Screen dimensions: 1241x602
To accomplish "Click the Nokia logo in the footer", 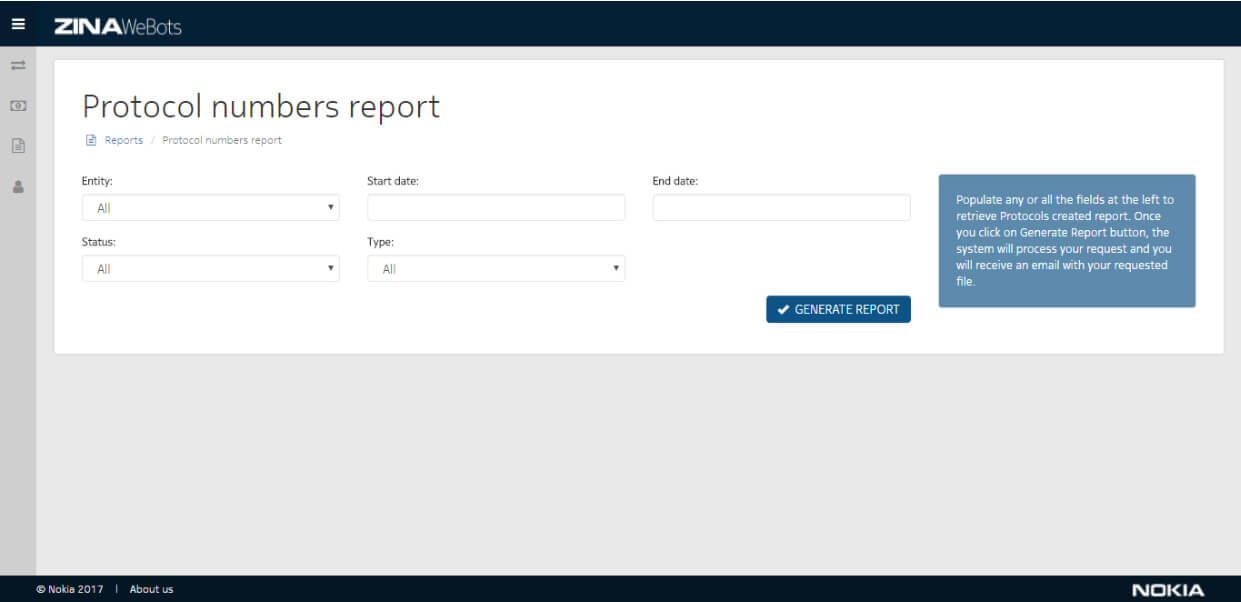I will tap(1167, 590).
